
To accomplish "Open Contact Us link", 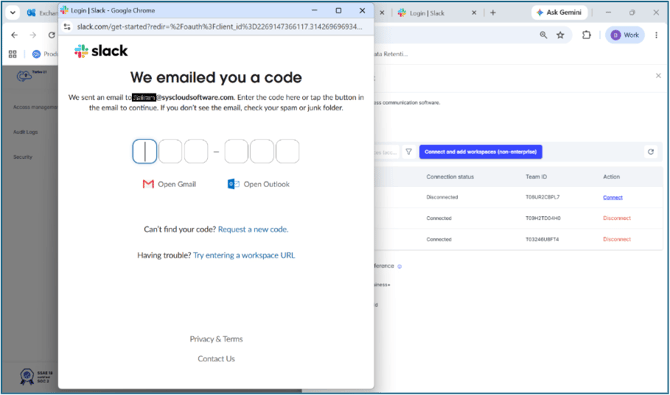I will pyautogui.click(x=216, y=359).
